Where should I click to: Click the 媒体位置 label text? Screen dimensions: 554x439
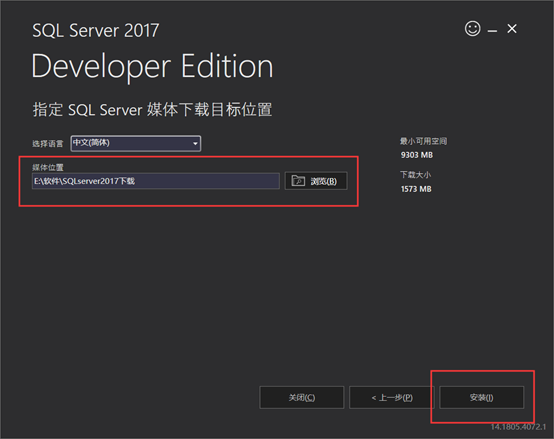[48, 167]
